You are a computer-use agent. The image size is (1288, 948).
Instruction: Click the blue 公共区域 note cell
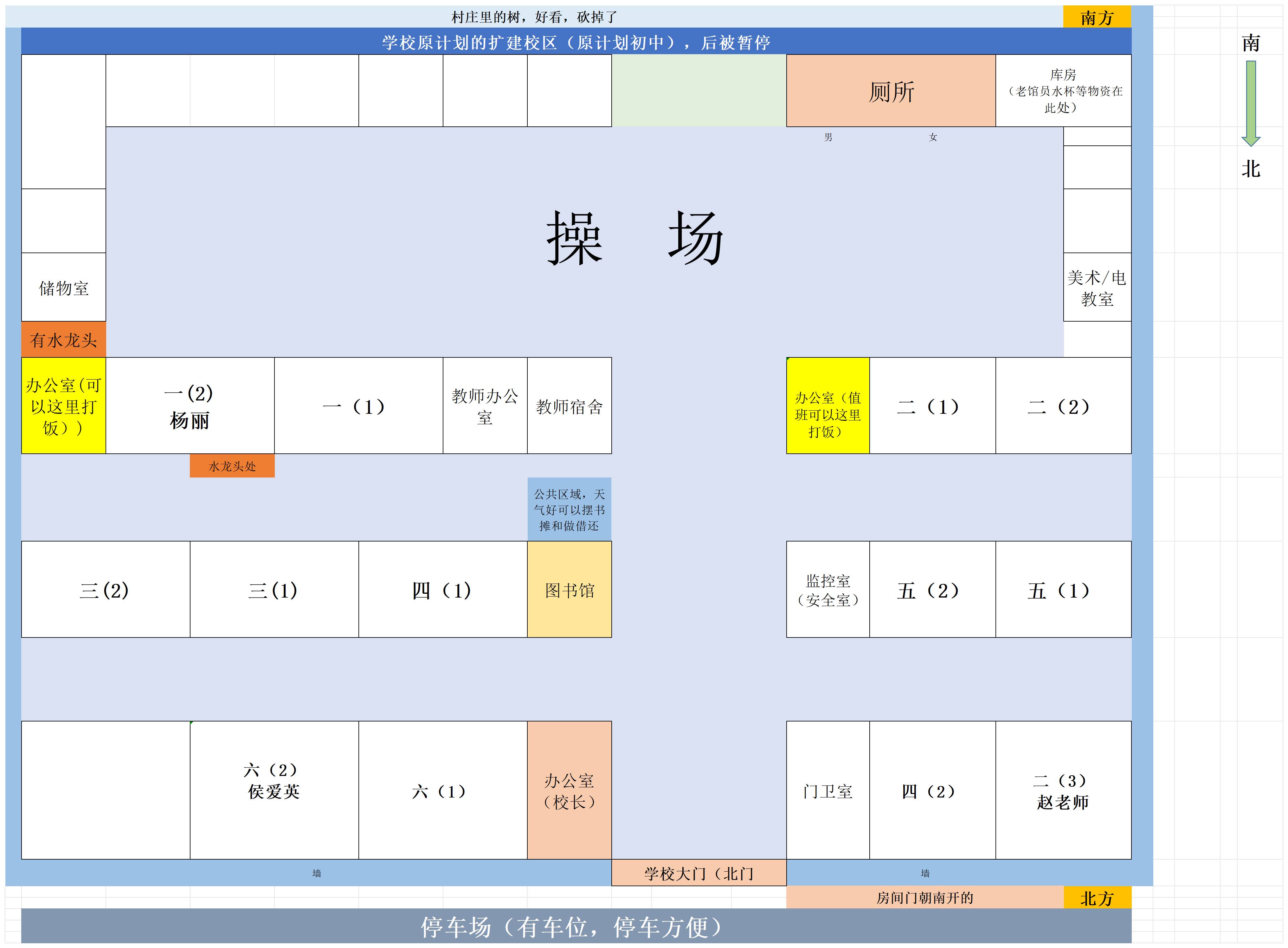pos(569,509)
